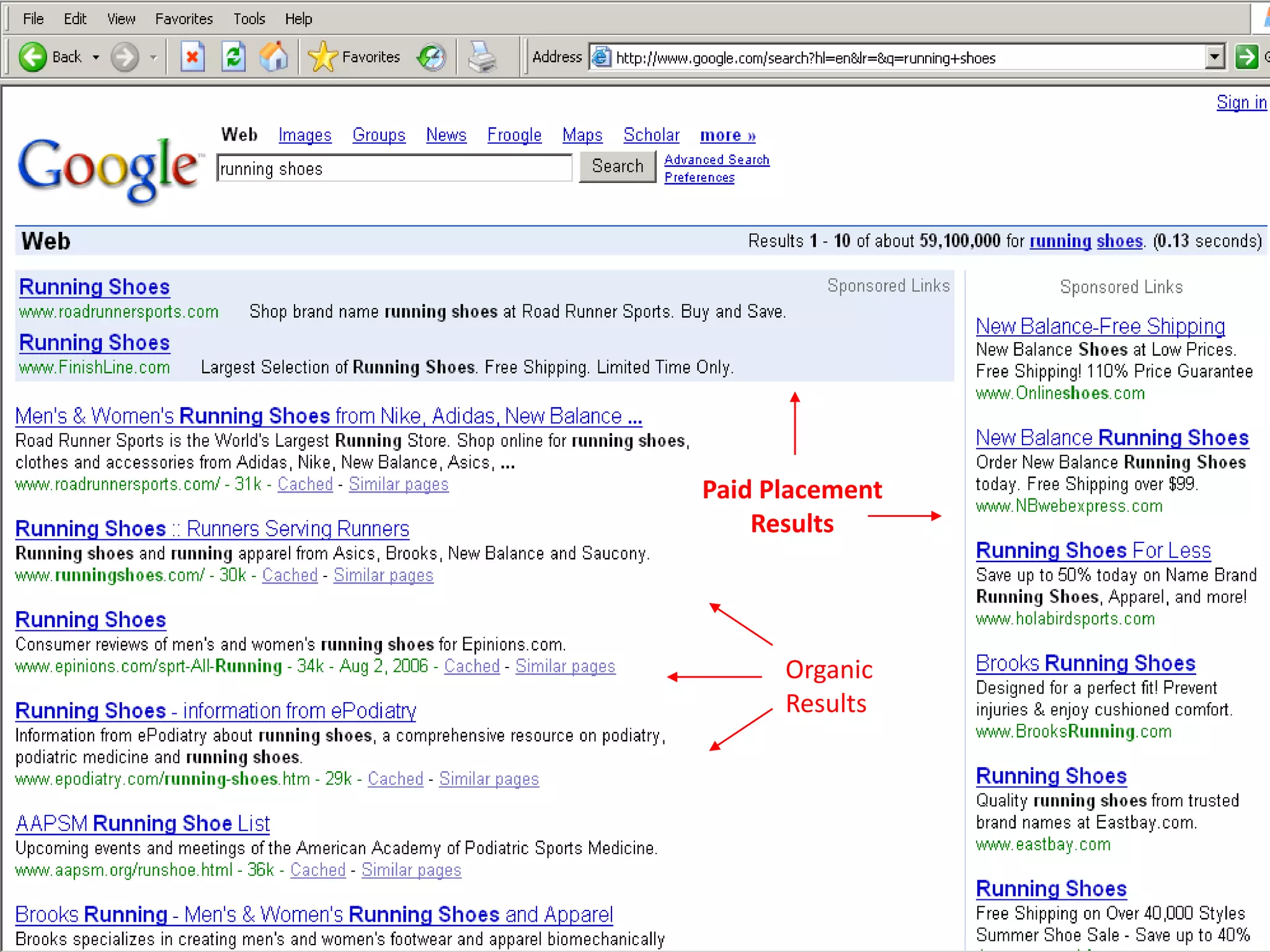Open the more » services link
The height and width of the screenshot is (952, 1270).
click(728, 135)
